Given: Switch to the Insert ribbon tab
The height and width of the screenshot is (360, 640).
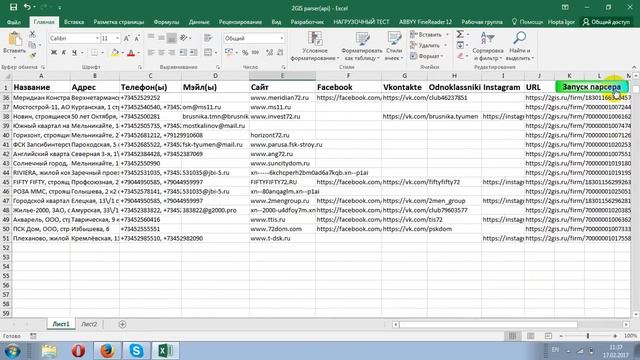Looking at the screenshot, I should coord(74,22).
